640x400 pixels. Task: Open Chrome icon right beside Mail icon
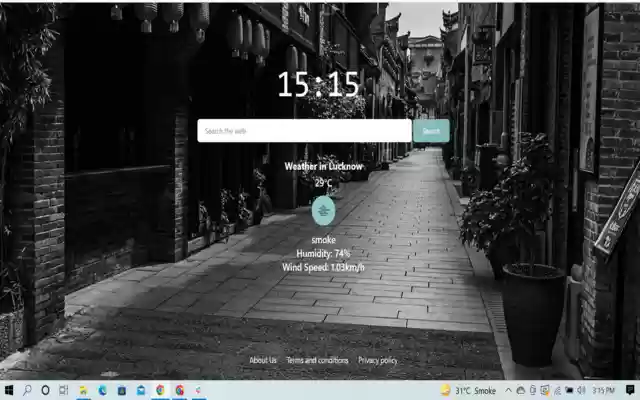(x=160, y=390)
